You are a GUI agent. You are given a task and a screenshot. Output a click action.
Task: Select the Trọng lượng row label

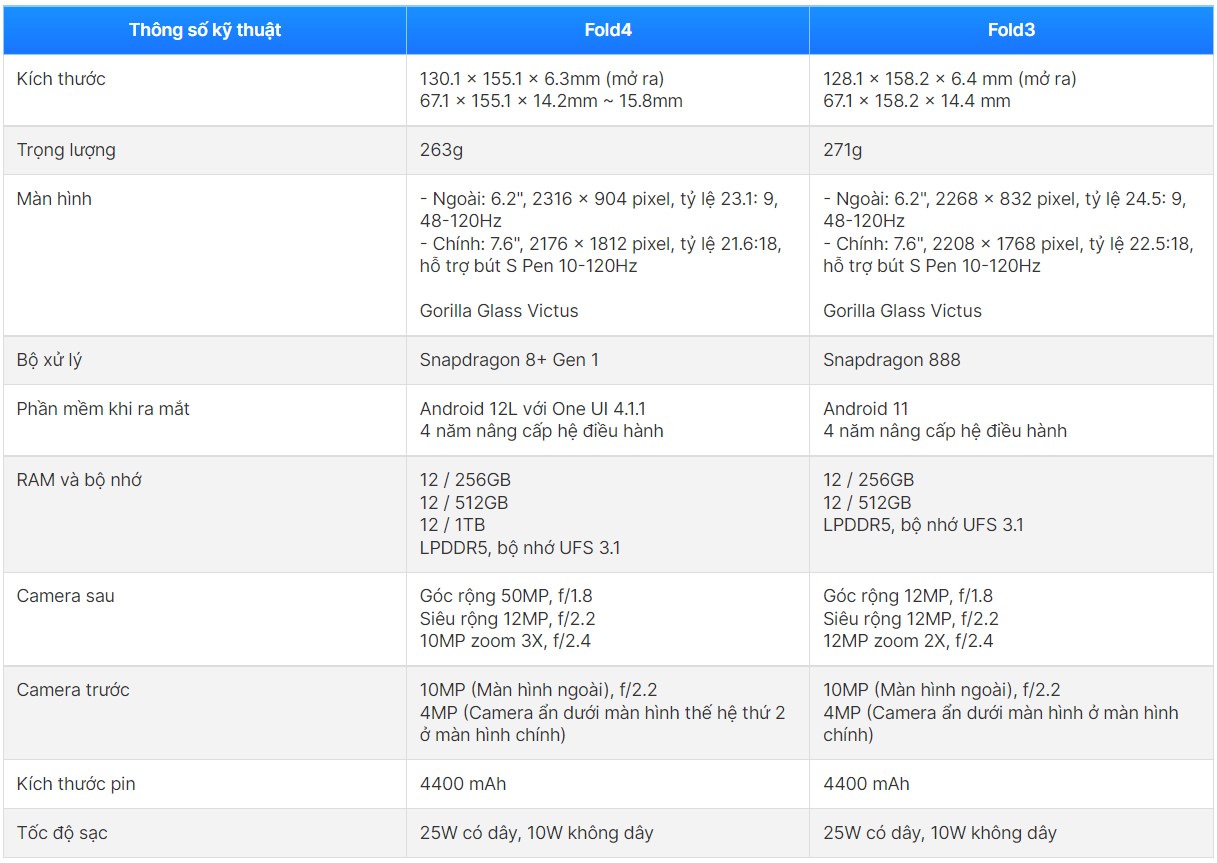(66, 150)
